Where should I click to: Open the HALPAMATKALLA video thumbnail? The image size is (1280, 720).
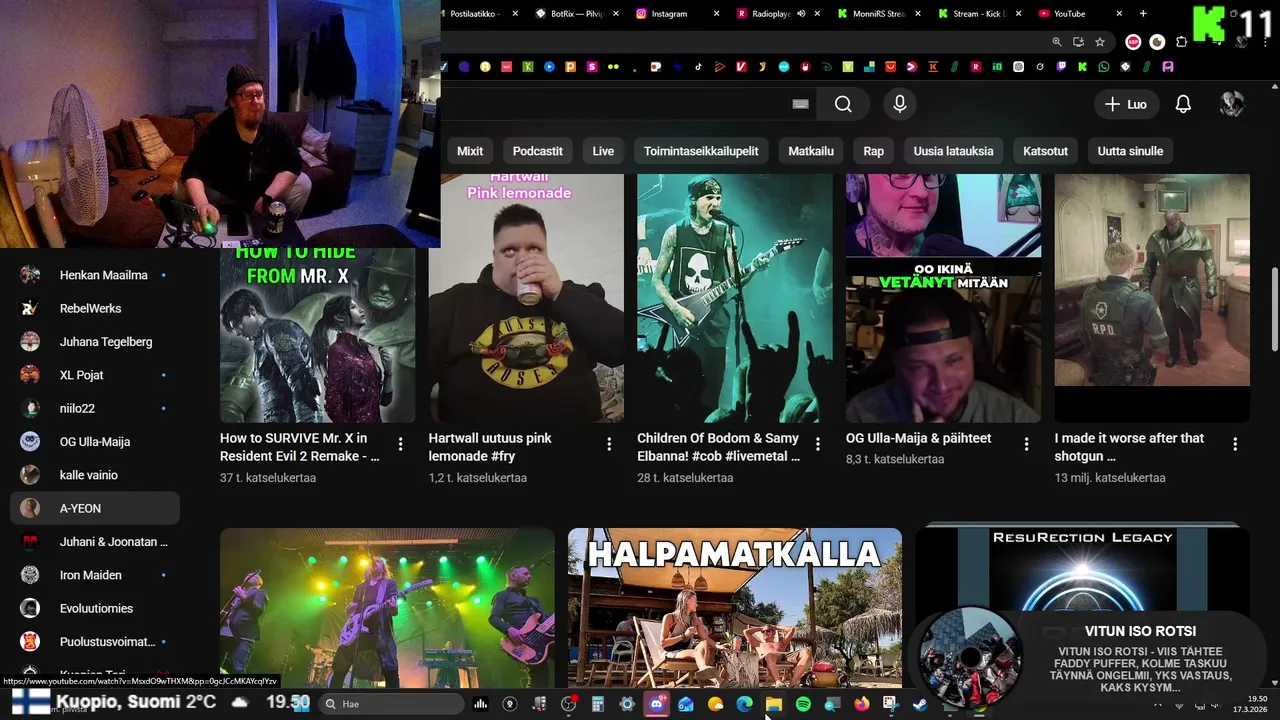(x=735, y=608)
